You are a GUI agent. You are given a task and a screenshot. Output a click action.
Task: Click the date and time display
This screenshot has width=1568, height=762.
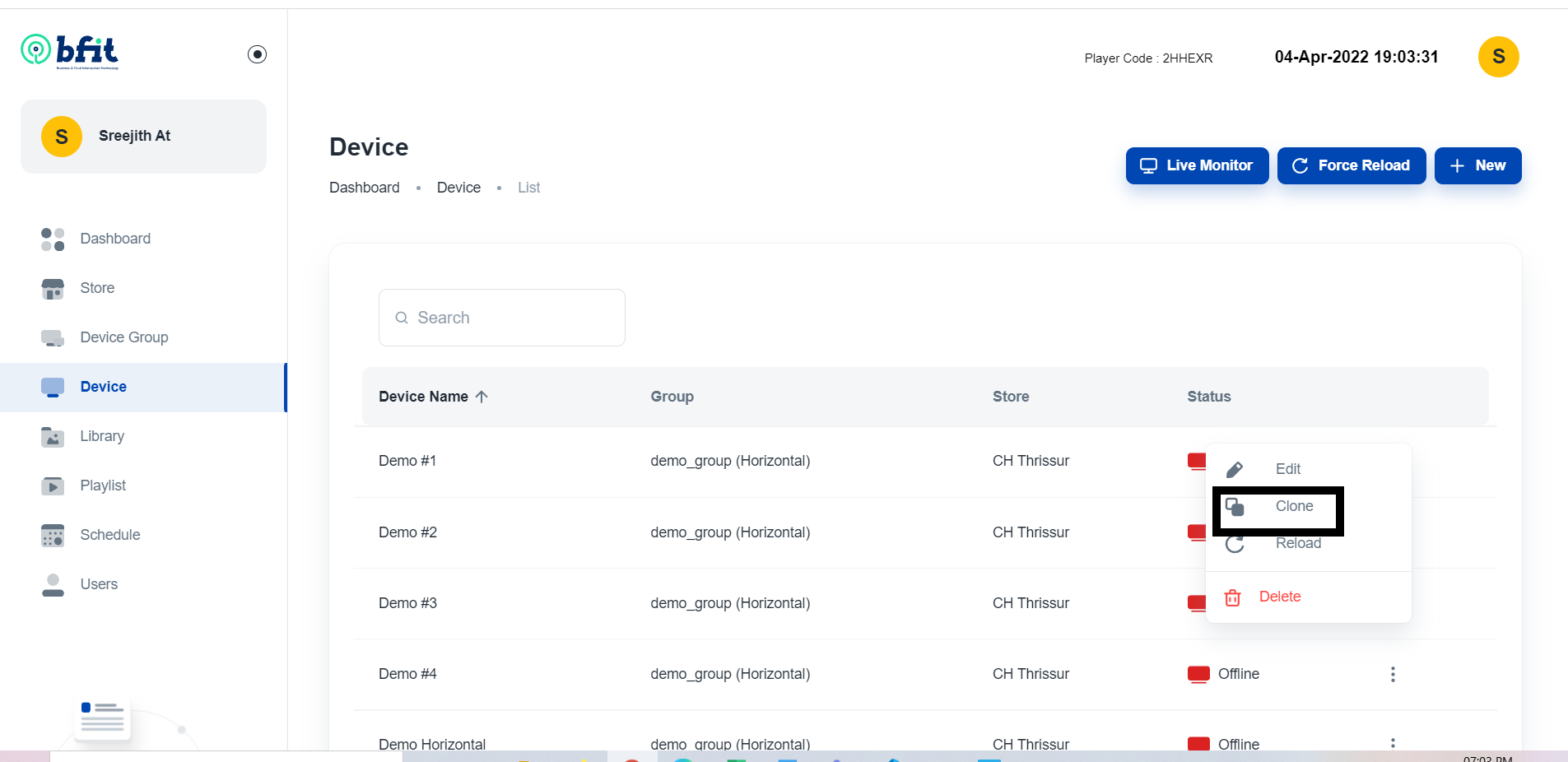(x=1356, y=57)
